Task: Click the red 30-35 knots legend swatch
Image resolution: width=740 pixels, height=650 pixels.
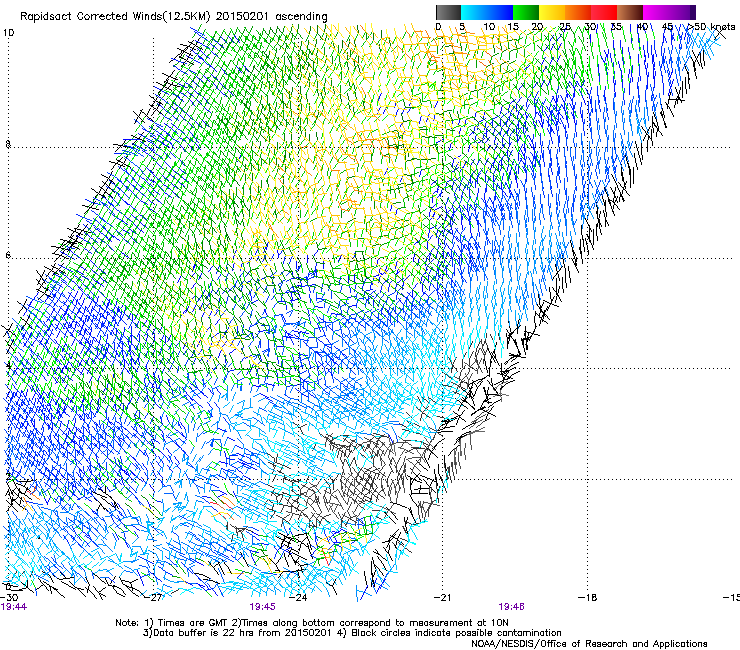Action: pos(604,12)
